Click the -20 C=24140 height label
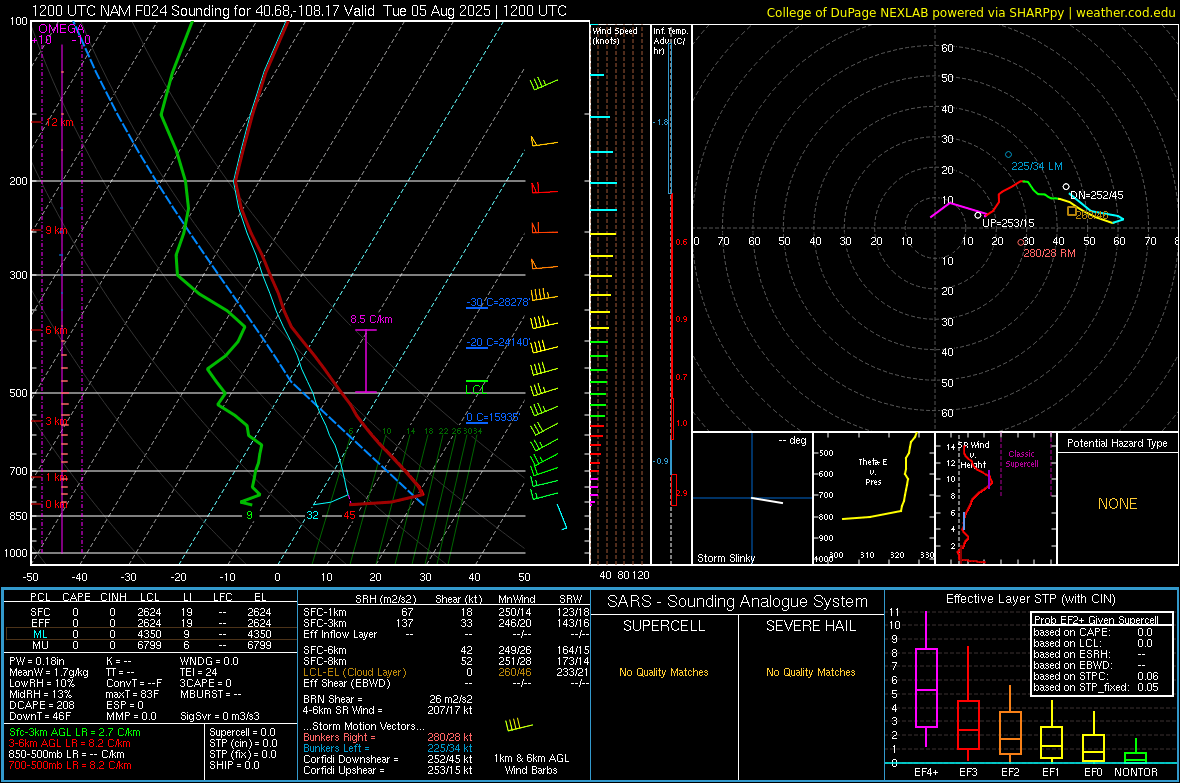This screenshot has height=783, width=1180. 497,342
